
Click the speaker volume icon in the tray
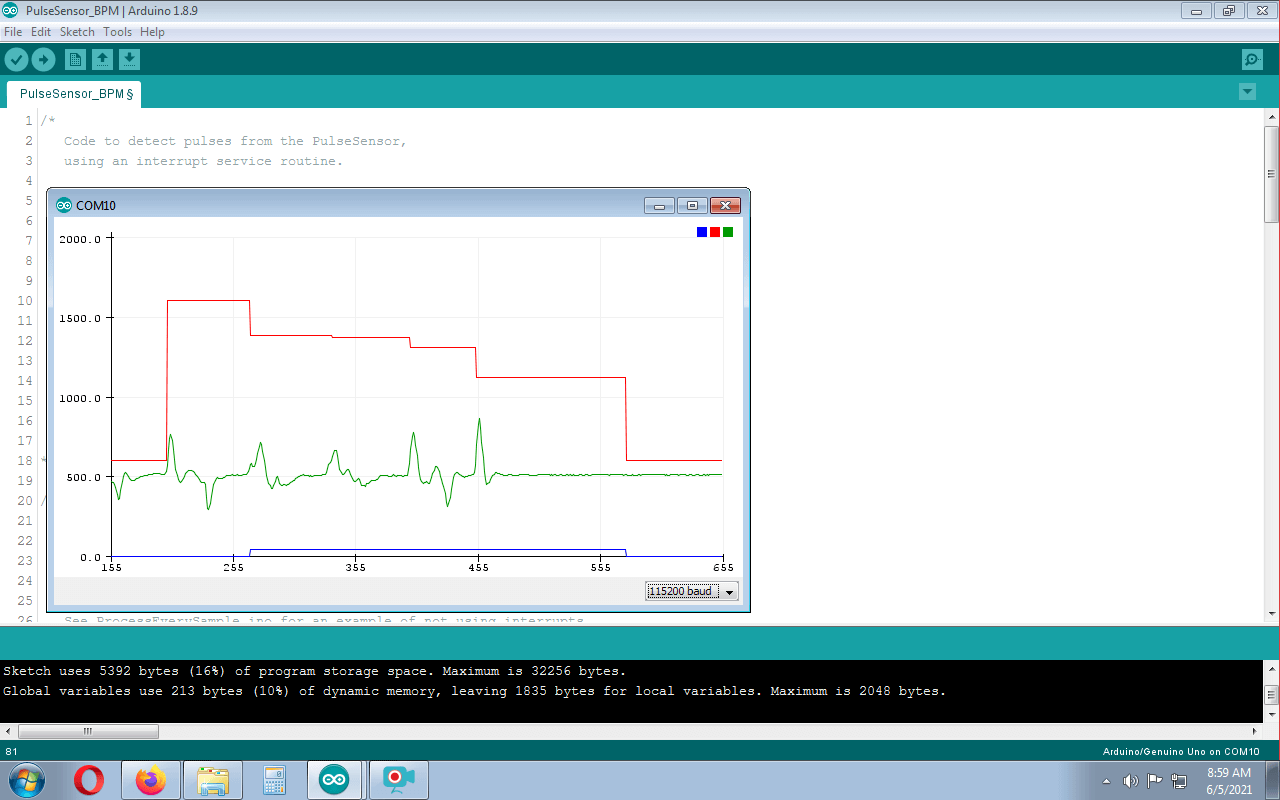tap(1130, 781)
